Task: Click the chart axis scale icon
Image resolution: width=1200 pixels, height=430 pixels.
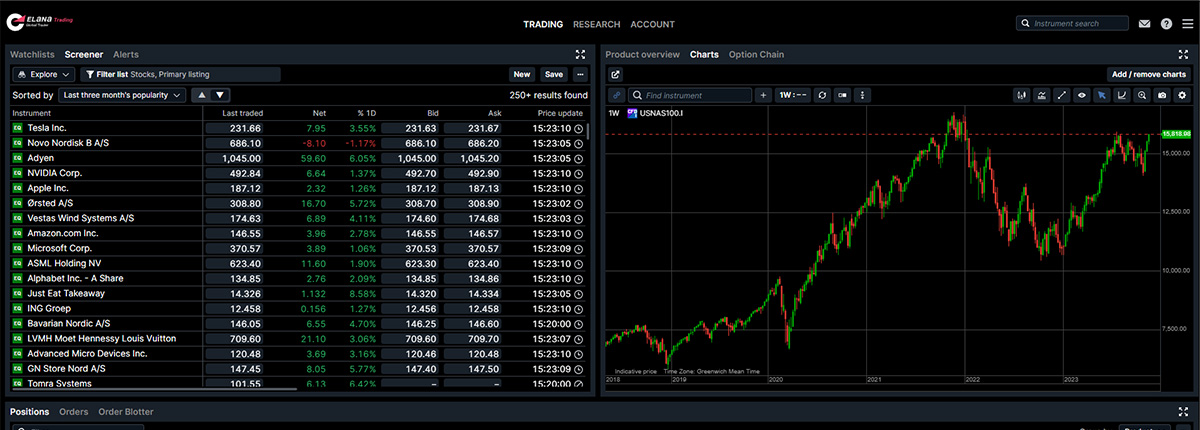Action: [1121, 95]
